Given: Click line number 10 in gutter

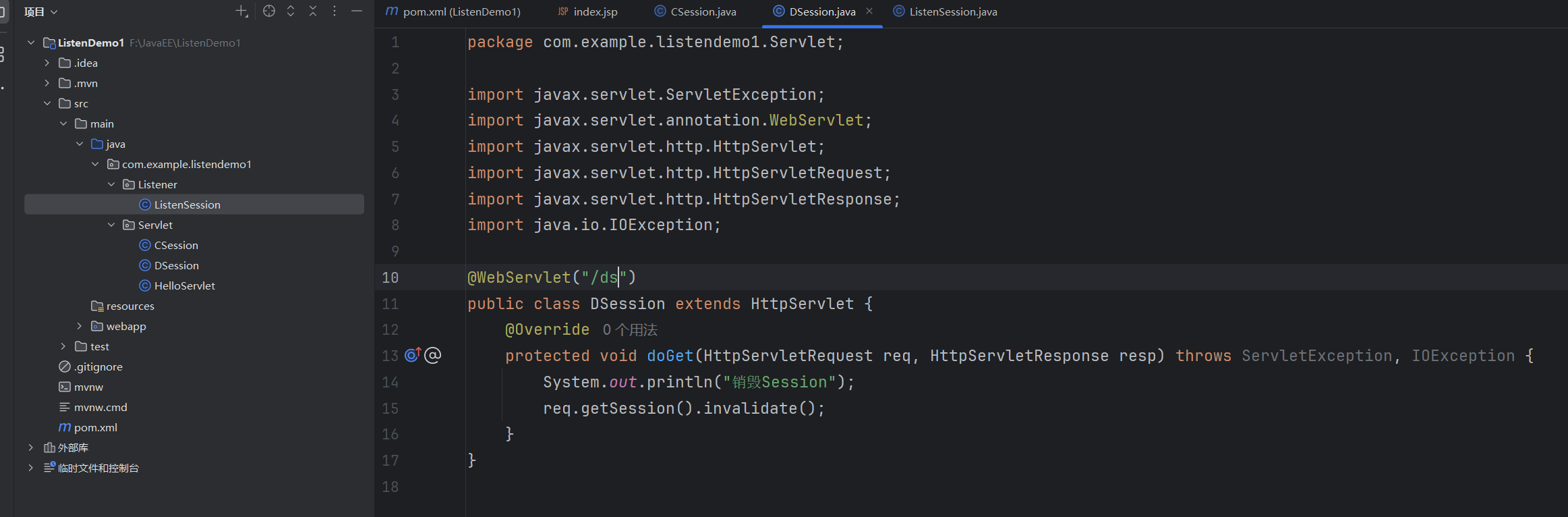Looking at the screenshot, I should coord(390,277).
